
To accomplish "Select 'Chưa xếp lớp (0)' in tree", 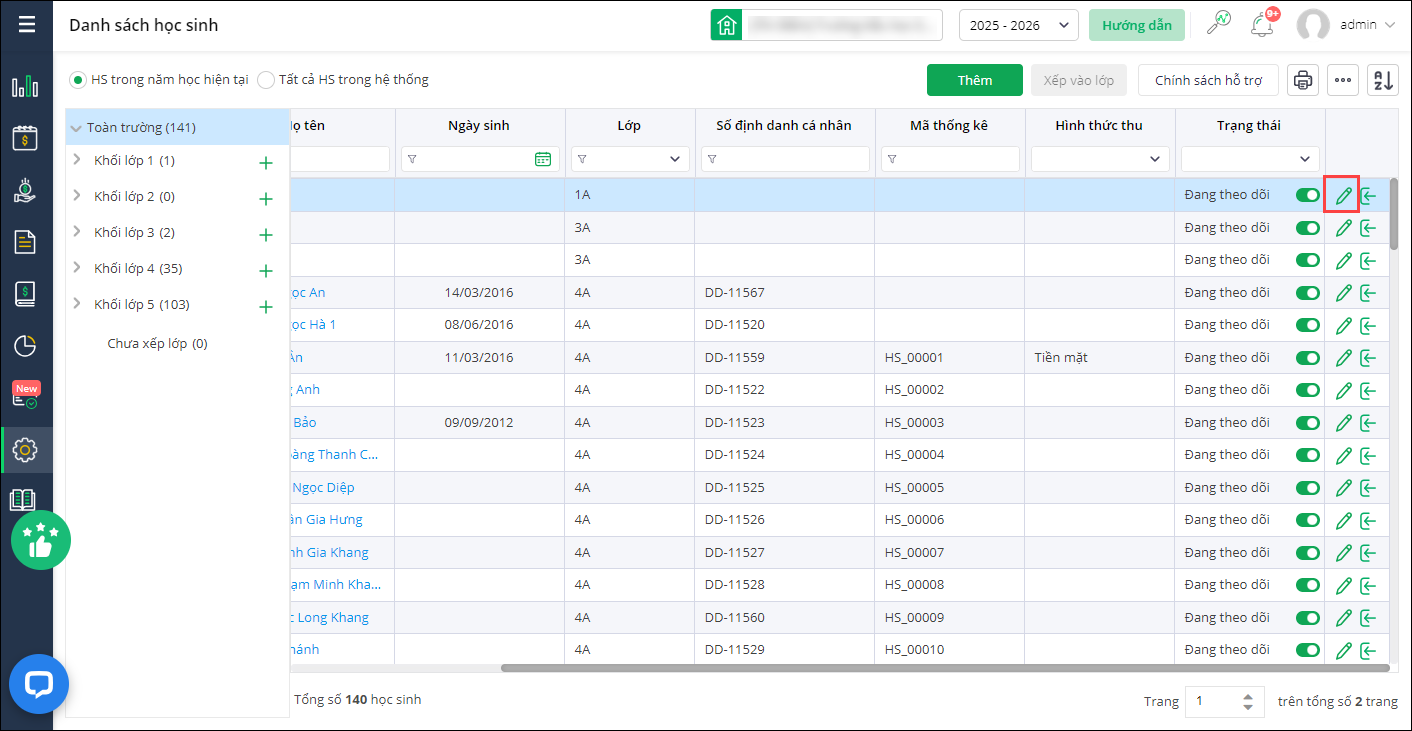I will click(157, 343).
